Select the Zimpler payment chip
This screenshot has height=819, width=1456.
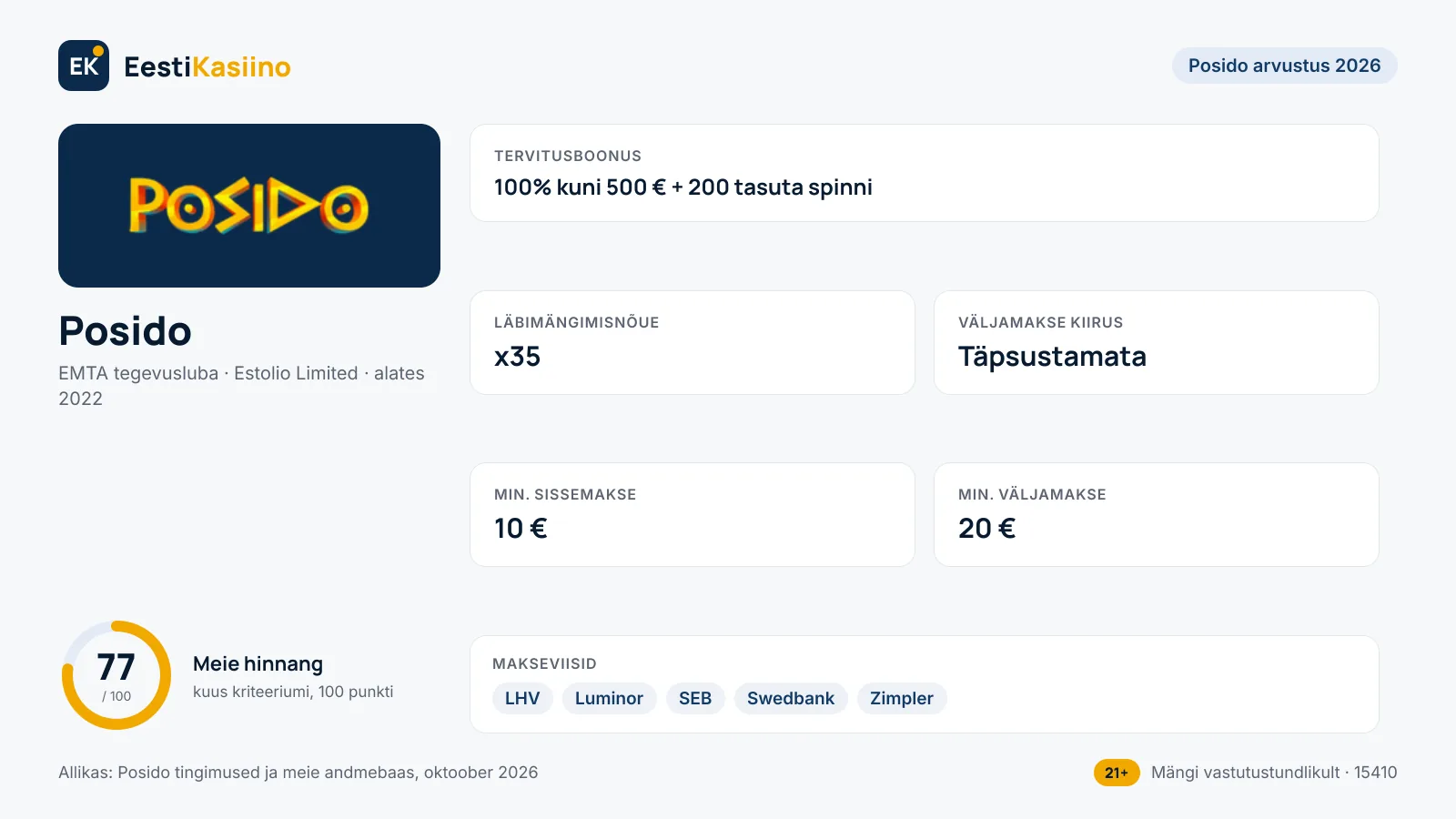tap(902, 698)
